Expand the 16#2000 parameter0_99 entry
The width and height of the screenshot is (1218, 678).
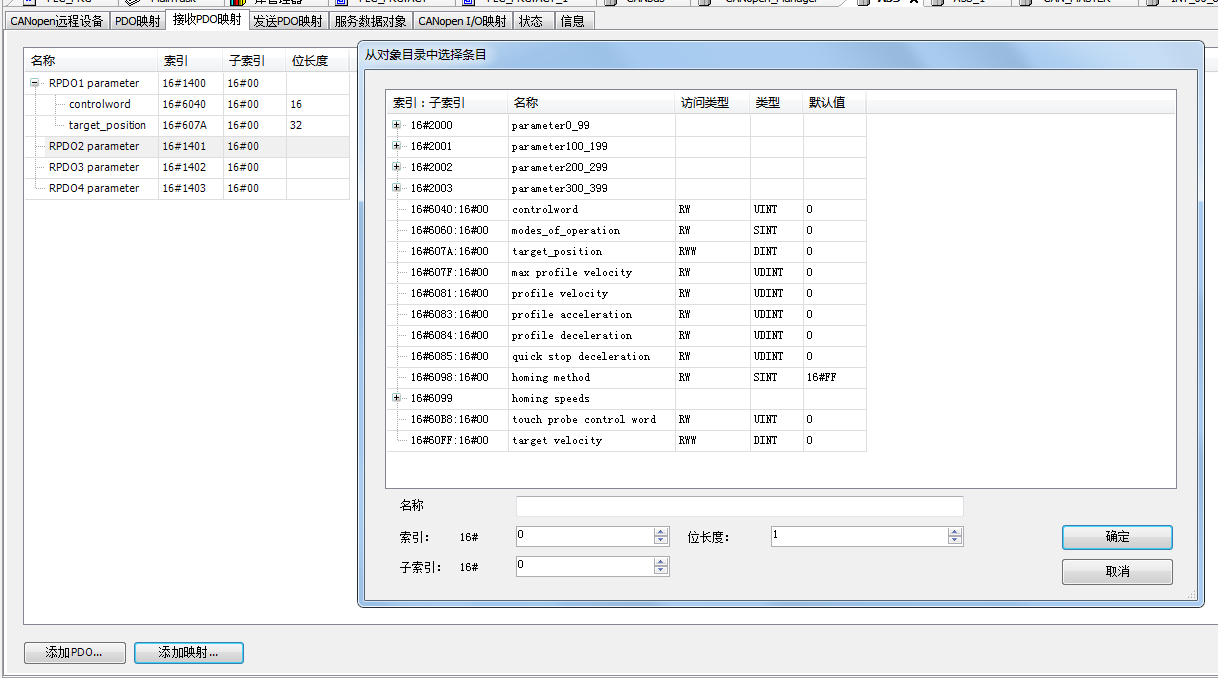point(397,125)
